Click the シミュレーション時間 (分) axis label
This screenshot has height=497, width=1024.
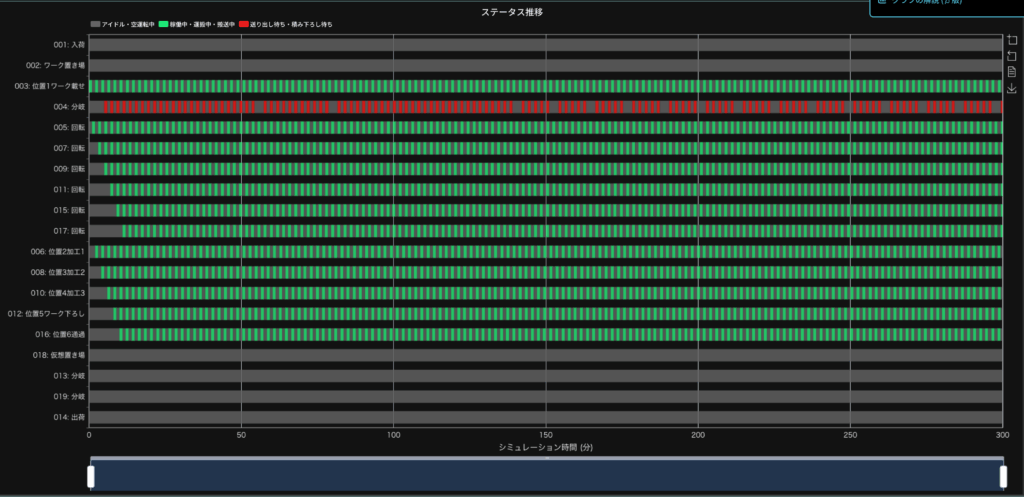[546, 447]
